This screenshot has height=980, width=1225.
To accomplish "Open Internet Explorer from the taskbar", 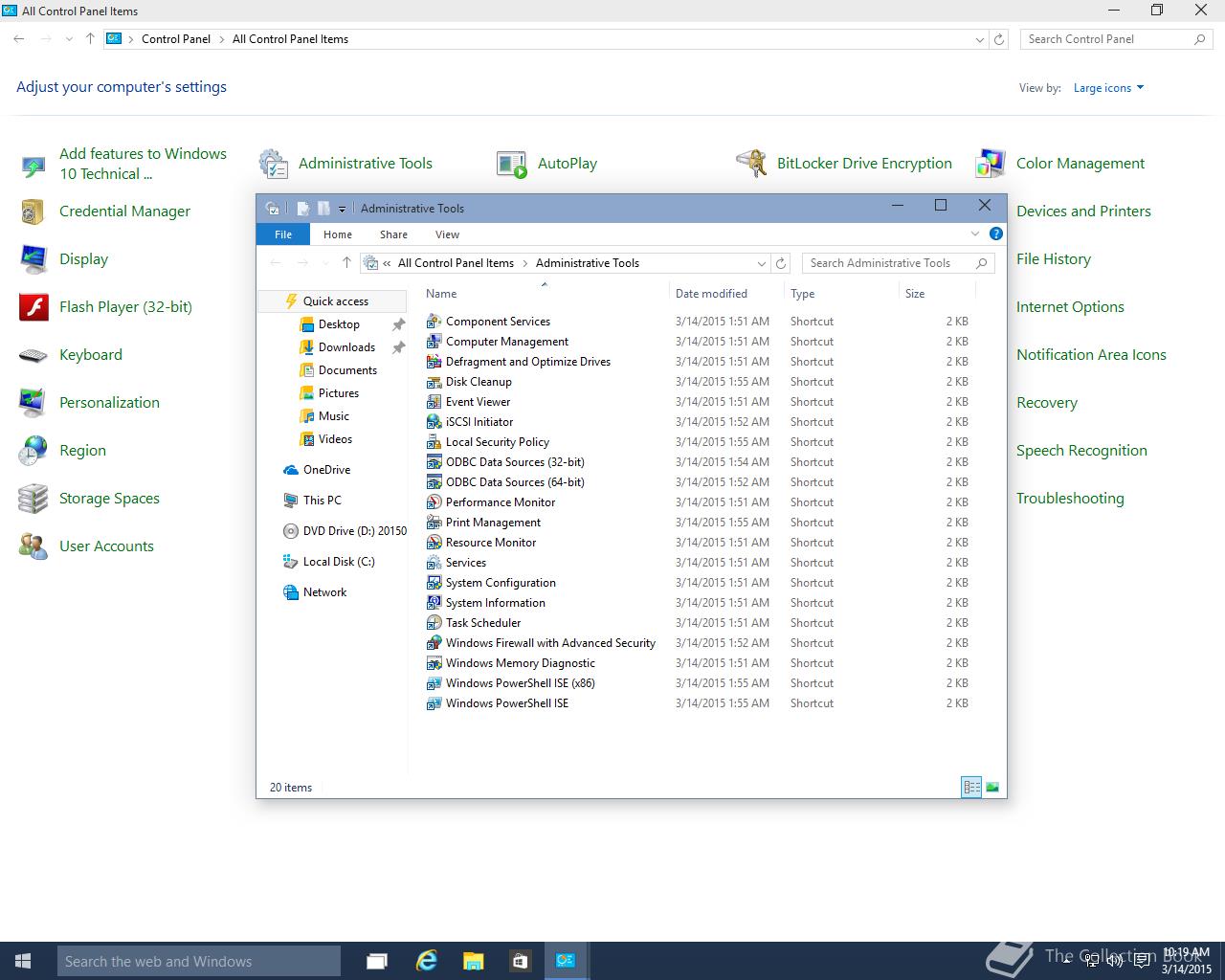I will 426,961.
